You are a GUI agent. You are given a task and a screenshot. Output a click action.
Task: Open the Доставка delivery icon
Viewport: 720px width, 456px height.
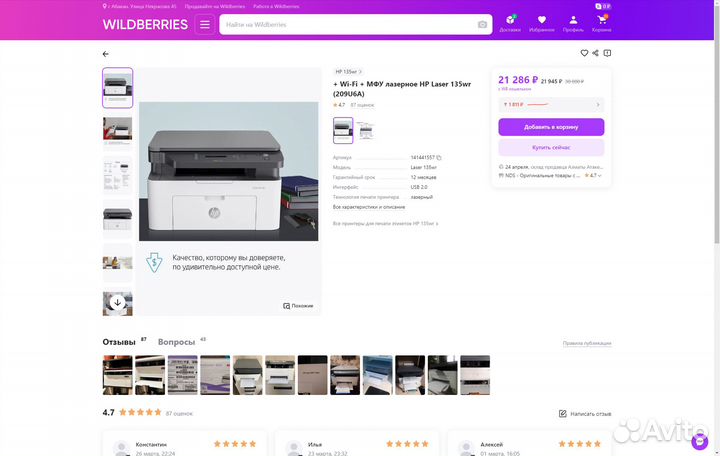click(x=510, y=23)
